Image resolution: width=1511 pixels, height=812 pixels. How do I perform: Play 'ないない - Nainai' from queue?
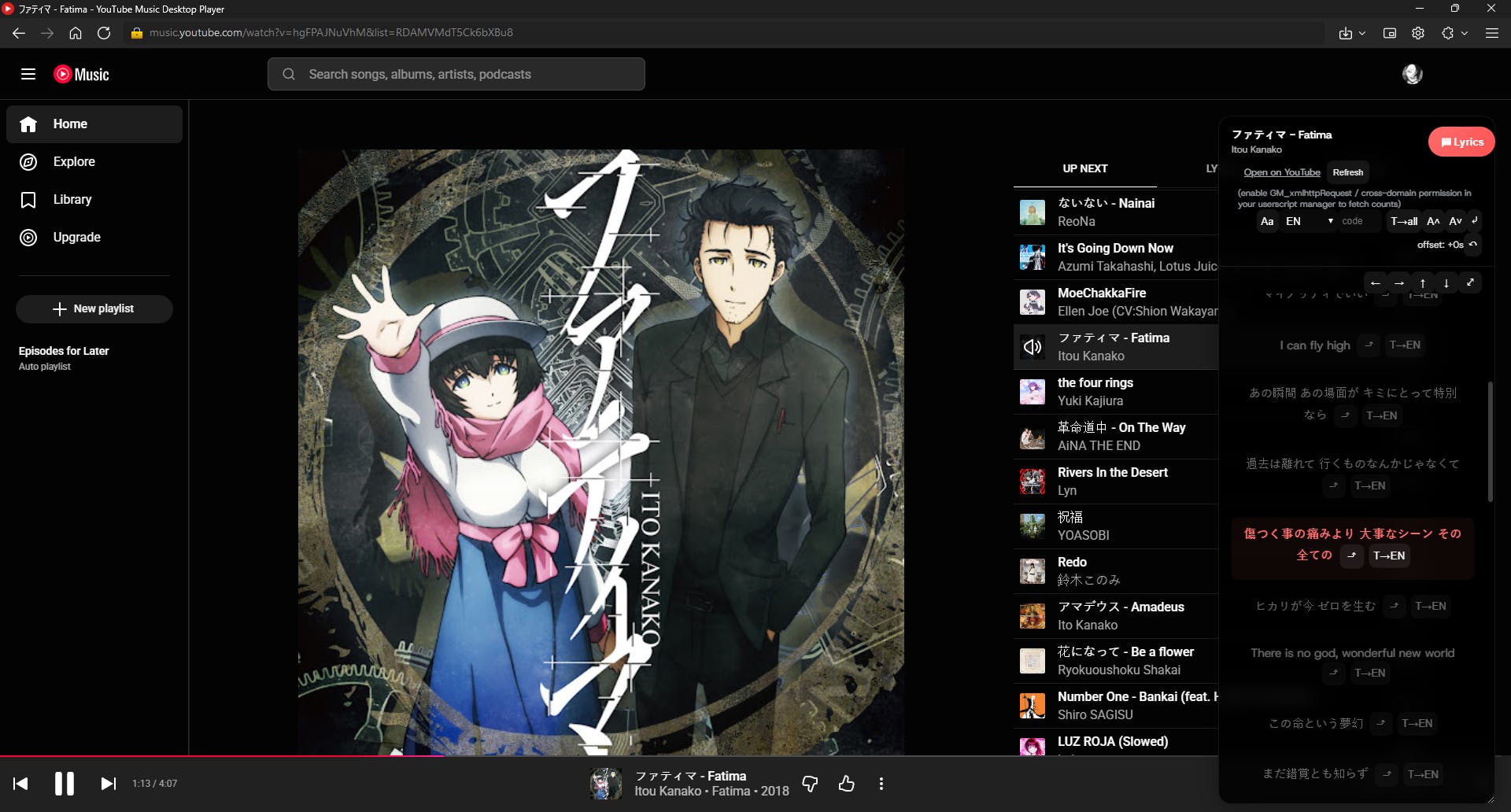(x=1116, y=212)
